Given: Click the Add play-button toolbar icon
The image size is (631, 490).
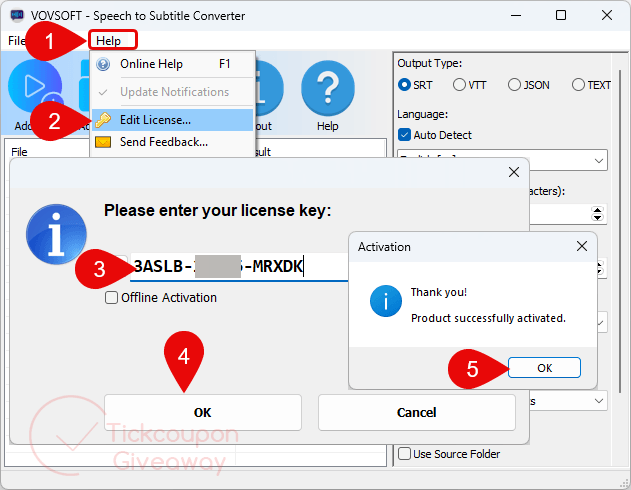Looking at the screenshot, I should coord(35,86).
